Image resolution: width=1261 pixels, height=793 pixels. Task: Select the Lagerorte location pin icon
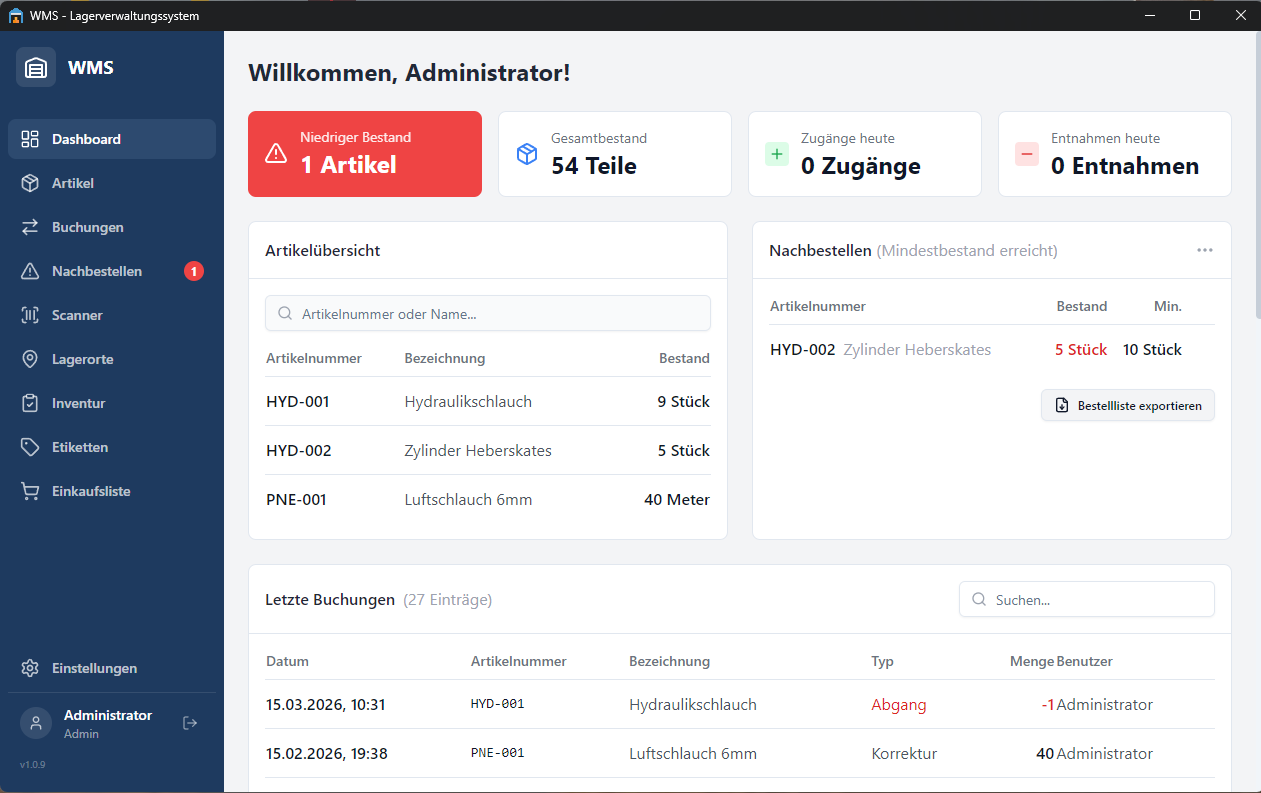(29, 359)
